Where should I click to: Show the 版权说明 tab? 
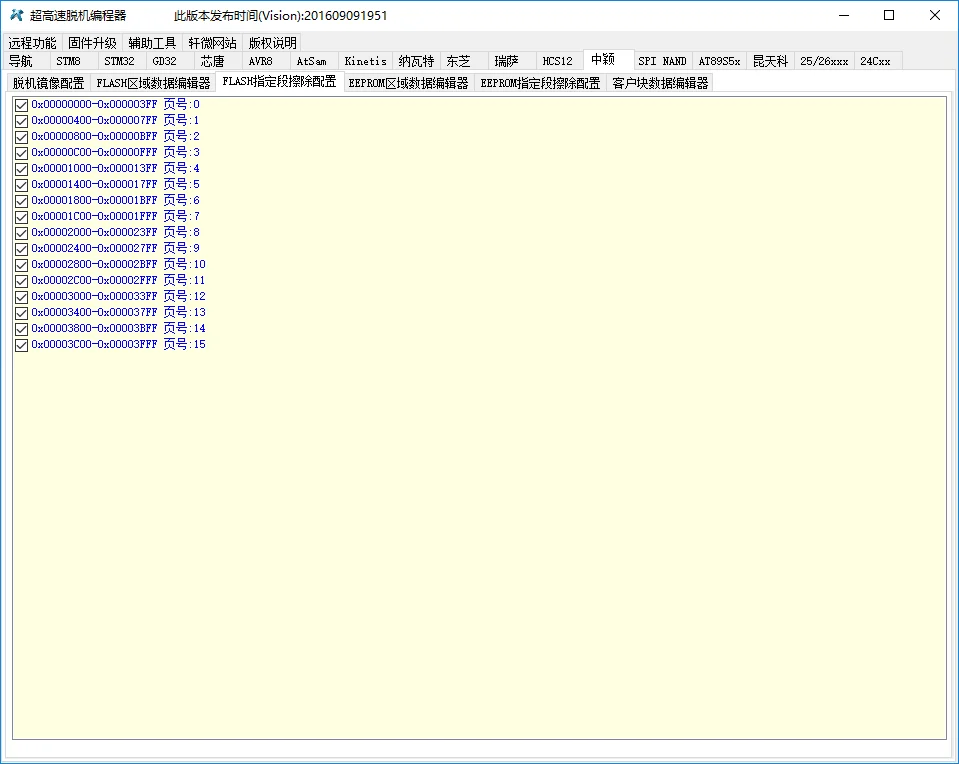(x=273, y=43)
